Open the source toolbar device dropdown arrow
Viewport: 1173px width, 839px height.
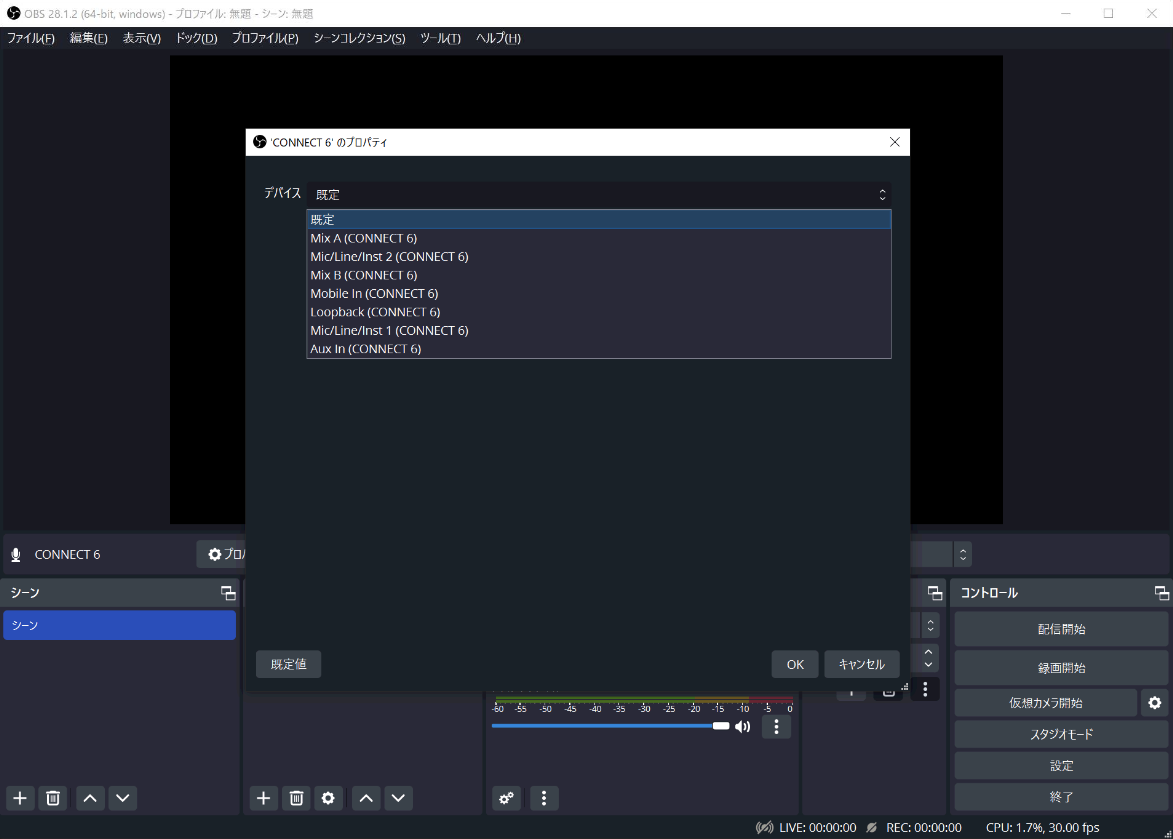coord(963,554)
